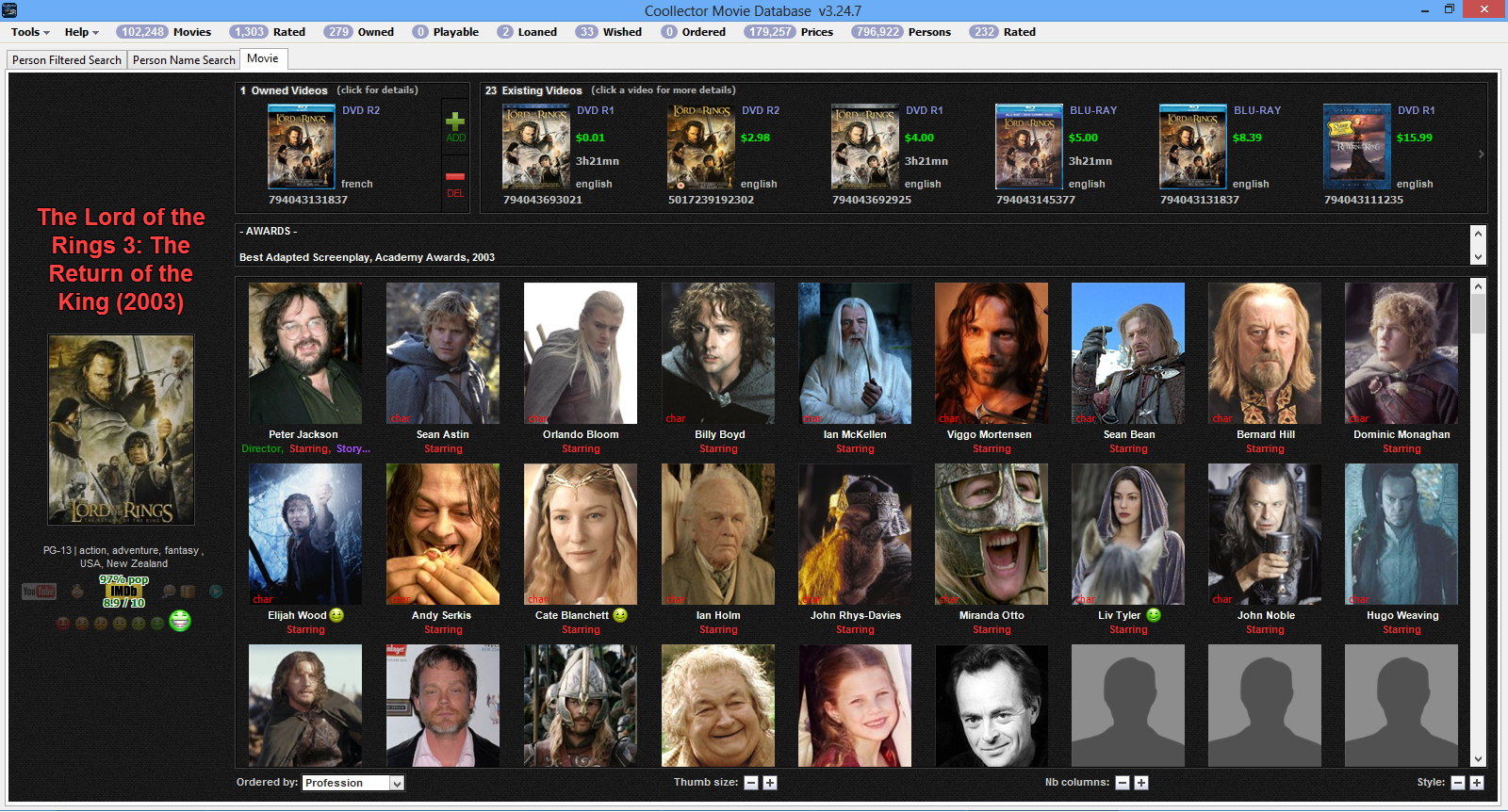
Task: Click red minus DEL video icon
Action: pyautogui.click(x=455, y=183)
